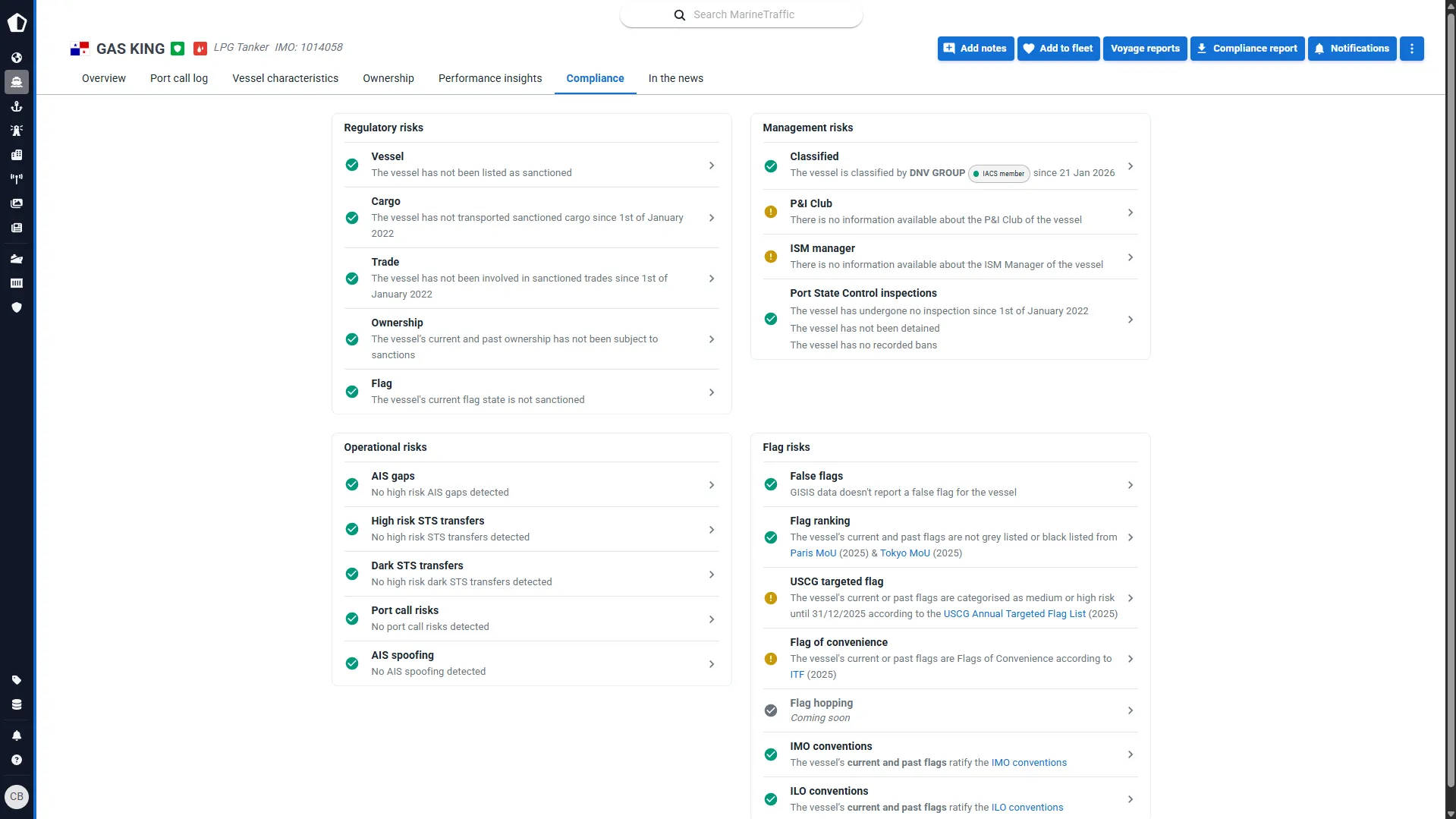Expand the Ownership risk row chevron
This screenshot has width=1456, height=819.
click(712, 339)
